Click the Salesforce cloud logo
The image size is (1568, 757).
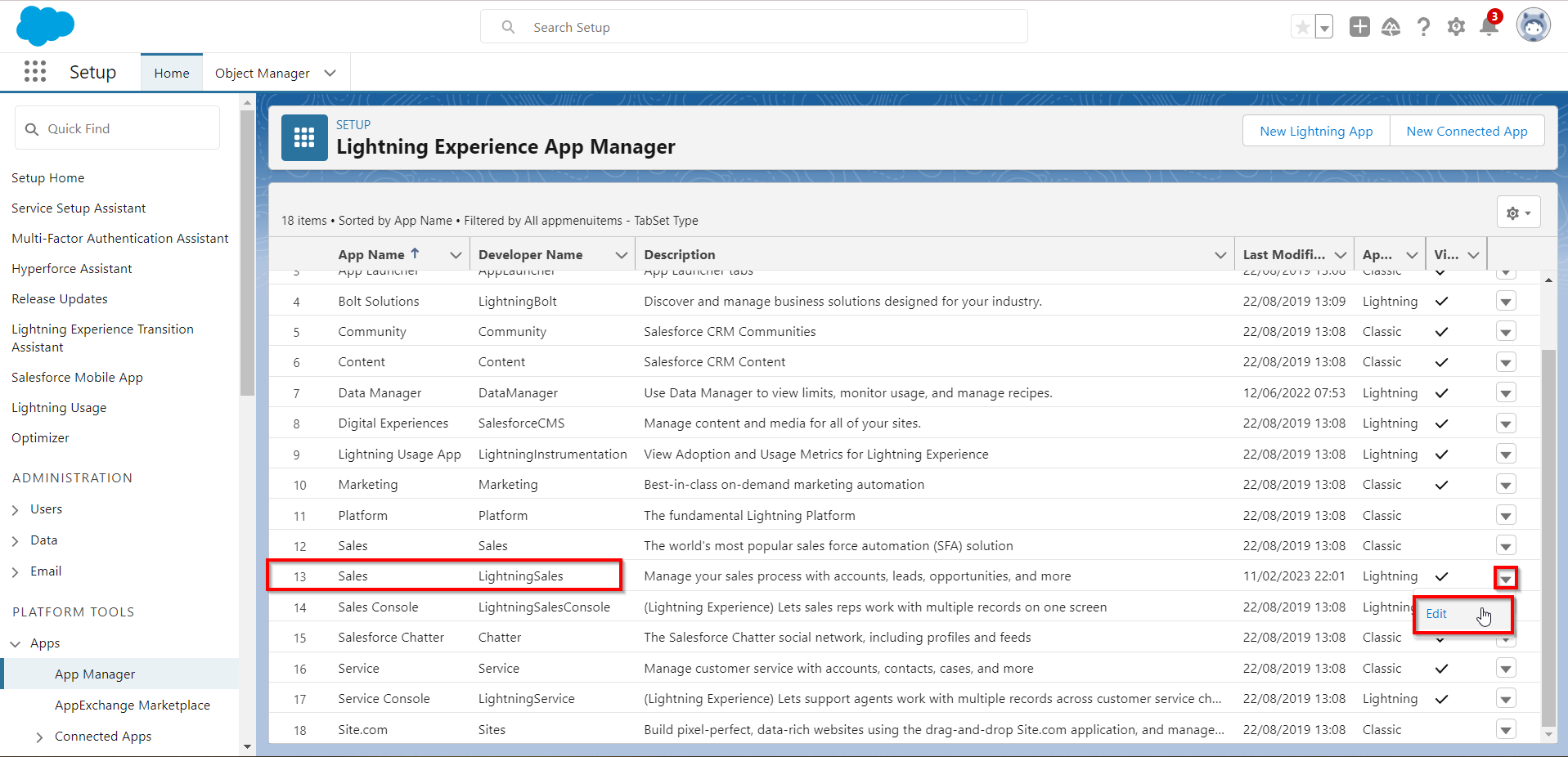tap(45, 26)
